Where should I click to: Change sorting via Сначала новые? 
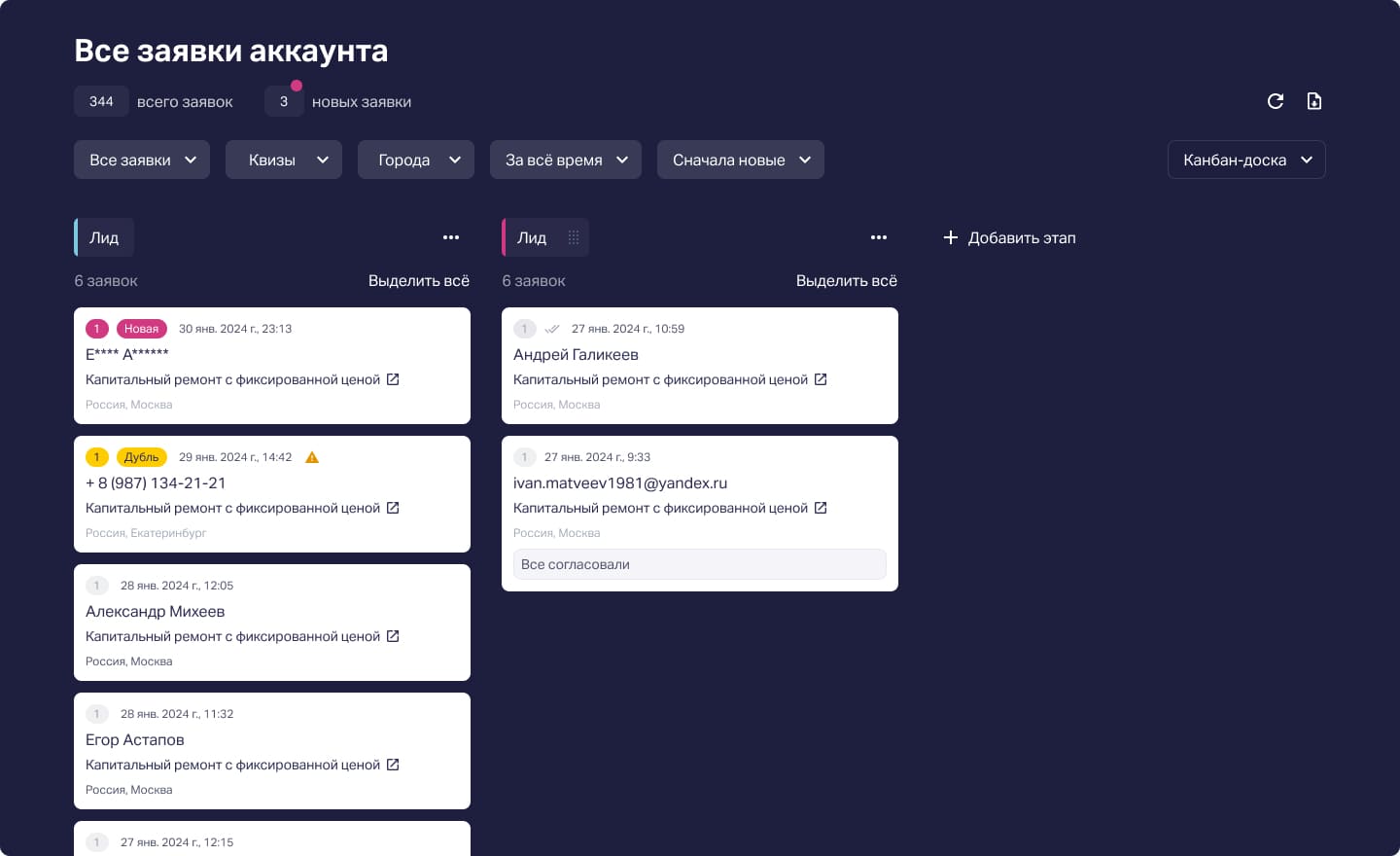coord(740,160)
